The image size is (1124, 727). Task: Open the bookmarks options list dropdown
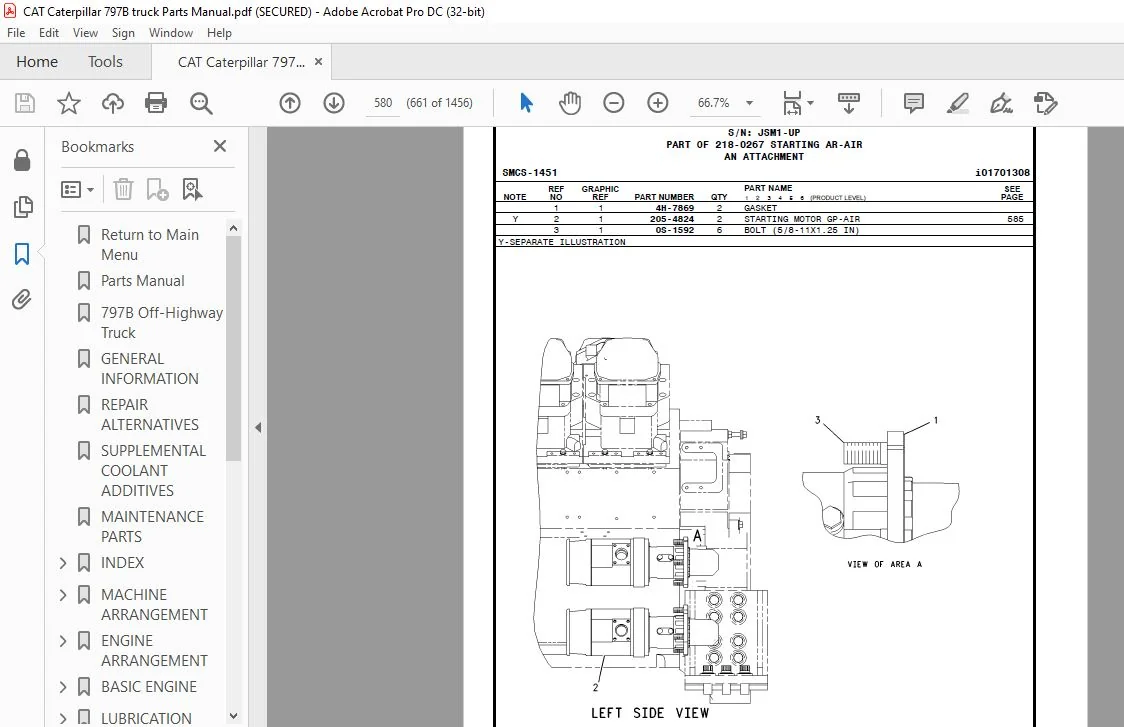click(77, 189)
